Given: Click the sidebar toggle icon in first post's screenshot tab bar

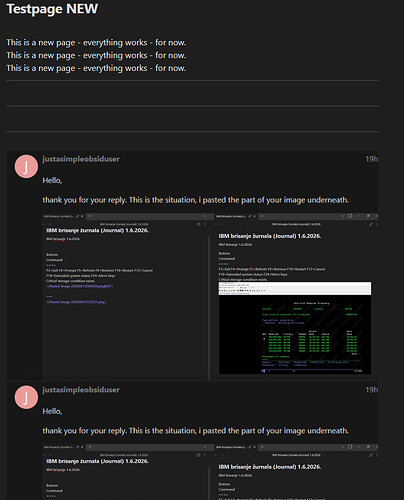Looking at the screenshot, I should point(350,216).
